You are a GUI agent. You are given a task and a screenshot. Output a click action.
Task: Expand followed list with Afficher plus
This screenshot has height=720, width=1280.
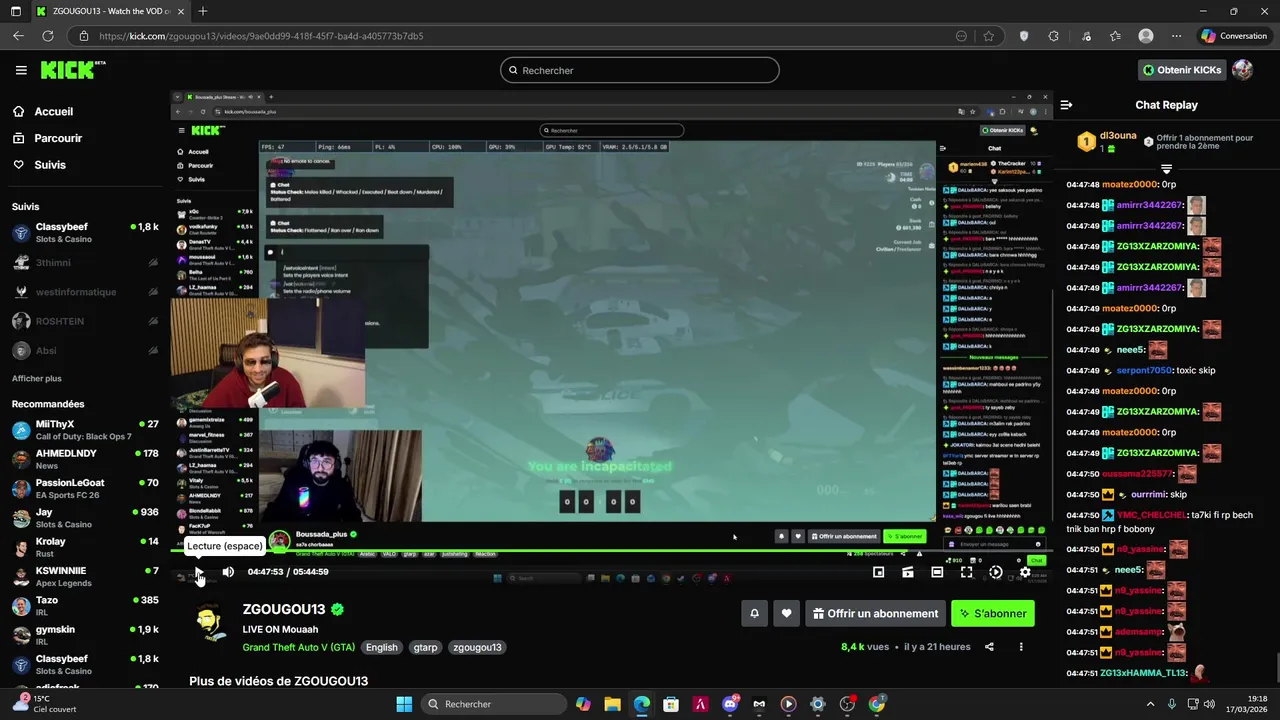(37, 379)
